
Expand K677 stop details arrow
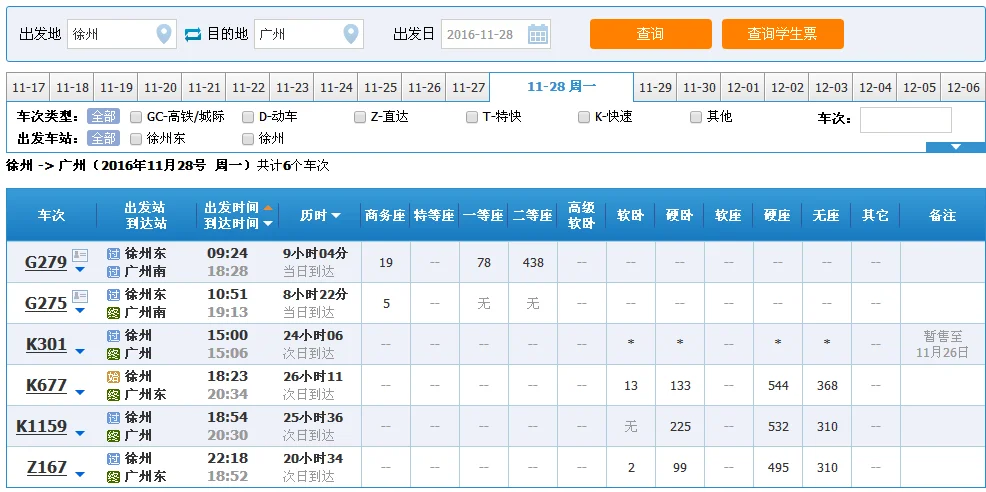tap(80, 393)
